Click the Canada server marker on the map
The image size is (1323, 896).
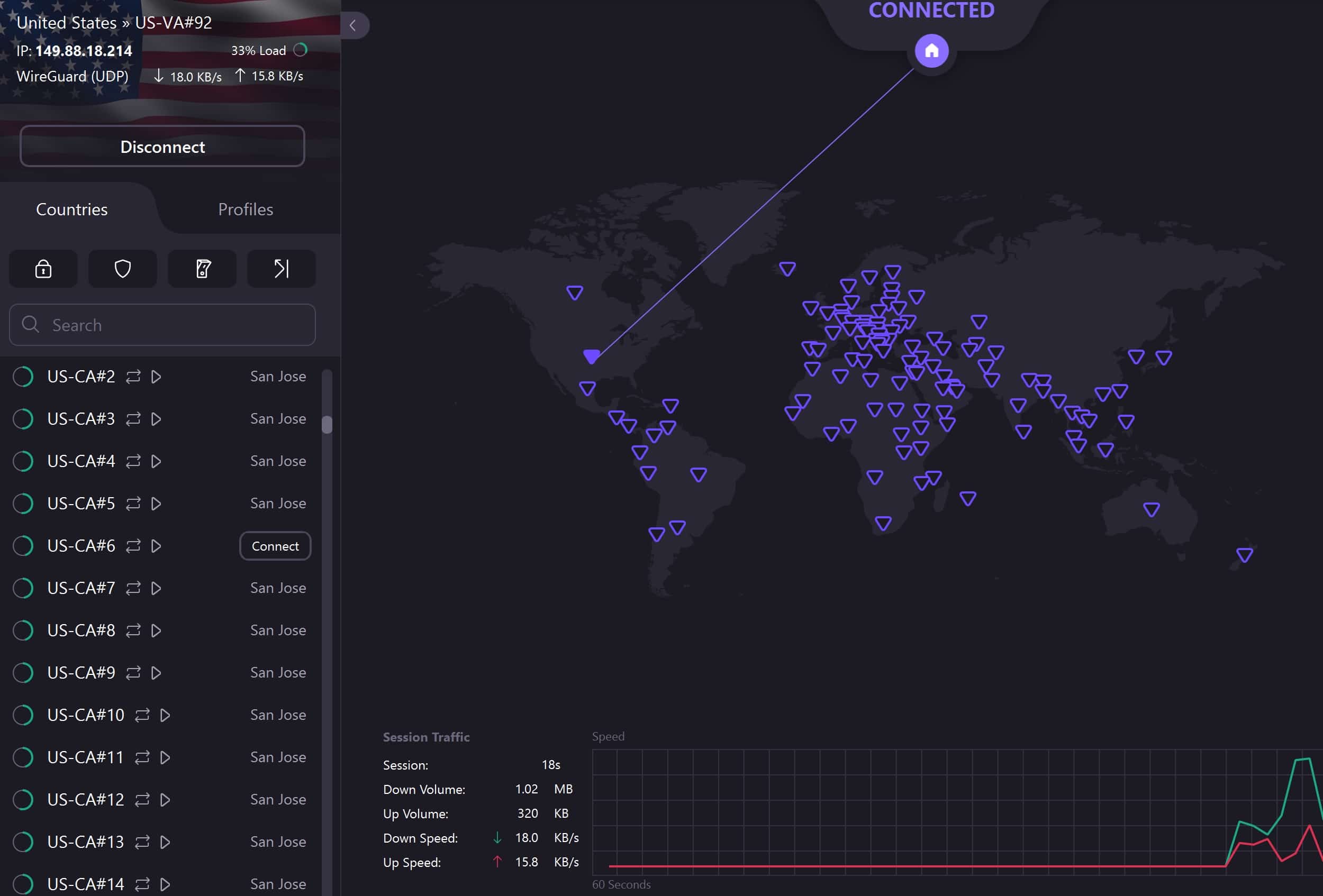coord(574,292)
